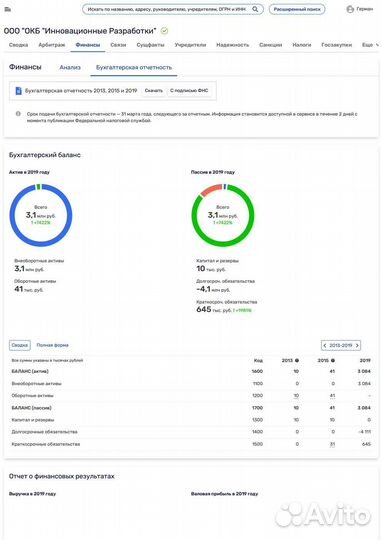The height and width of the screenshot is (540, 382).
Task: Click the Выручка в 2019 году label
Action: (x=32, y=494)
